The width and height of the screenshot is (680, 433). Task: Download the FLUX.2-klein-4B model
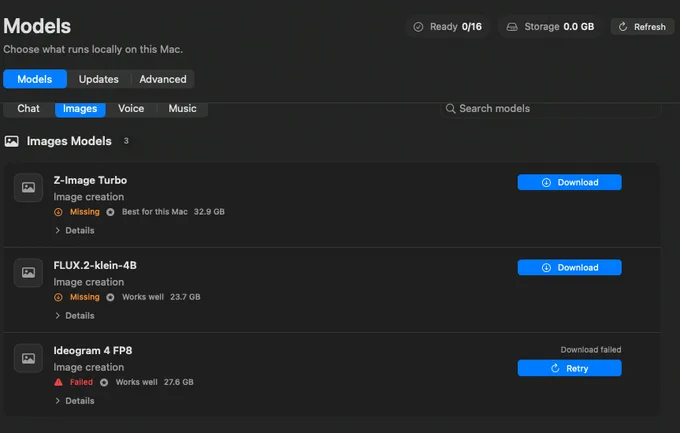569,267
